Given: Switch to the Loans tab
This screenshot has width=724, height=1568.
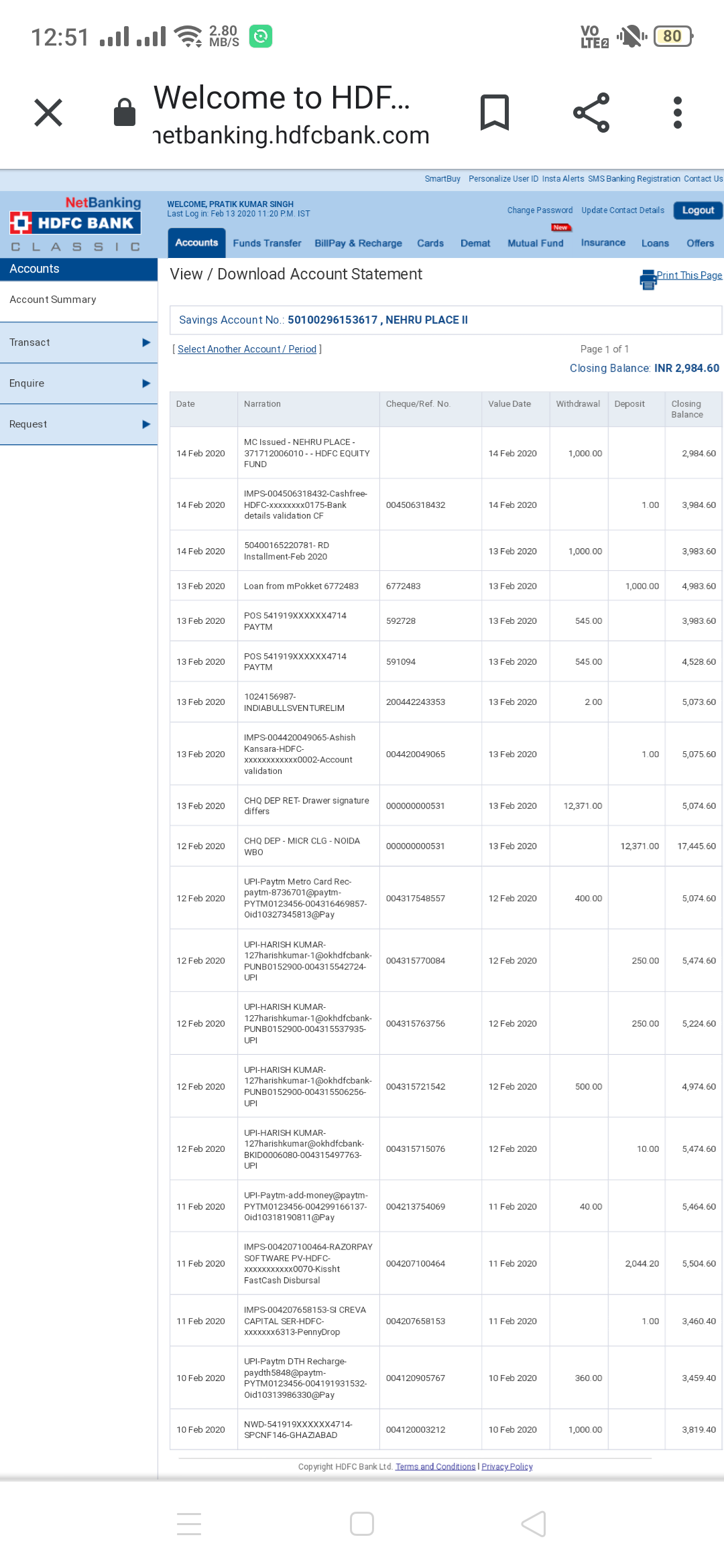Looking at the screenshot, I should tap(655, 243).
